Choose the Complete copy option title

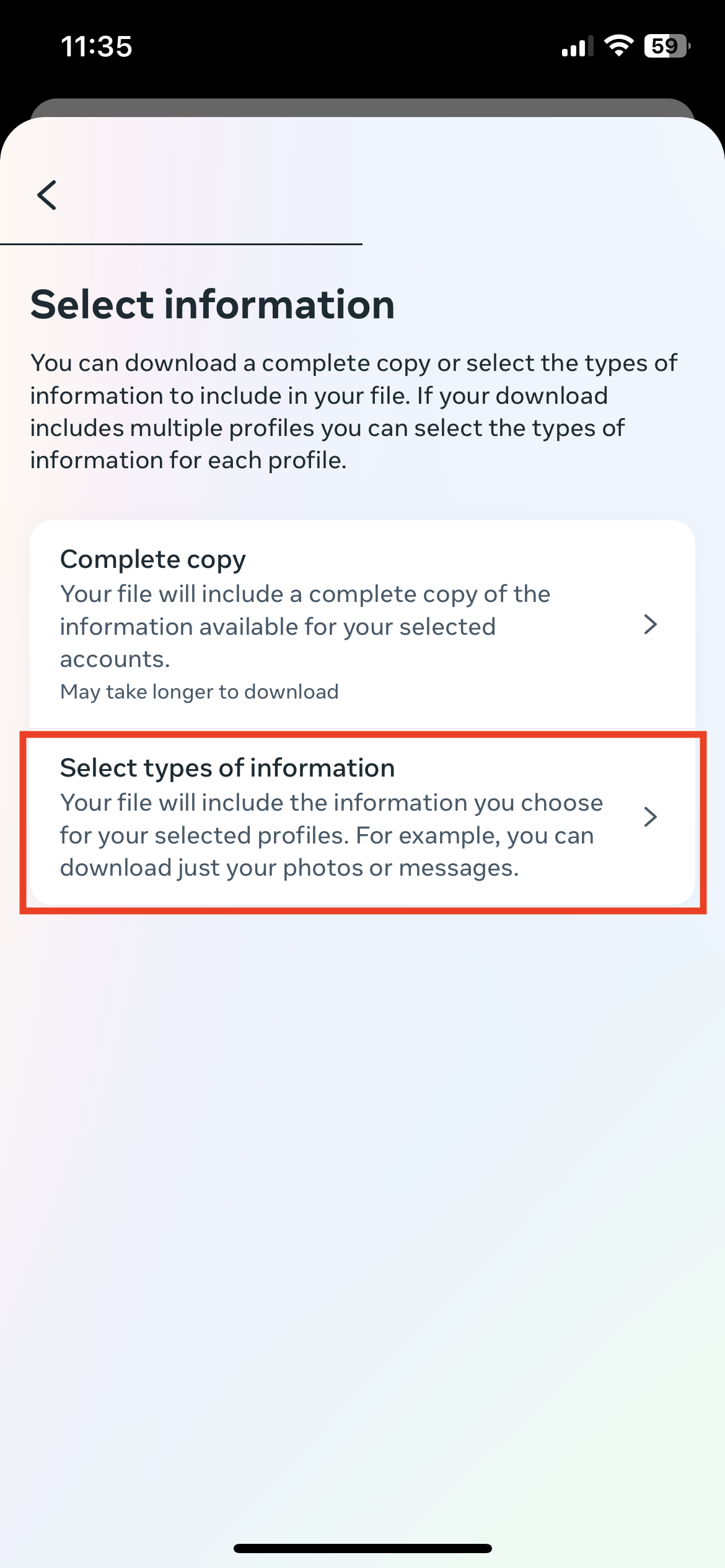pyautogui.click(x=153, y=560)
